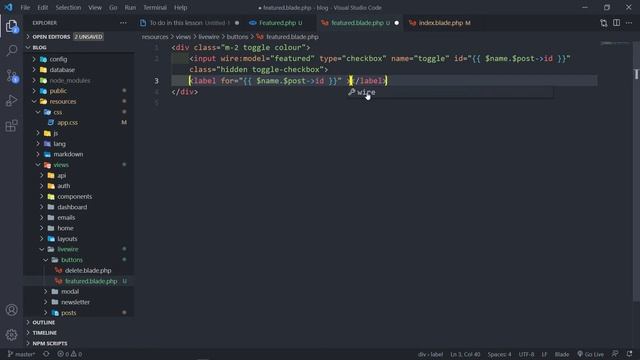The height and width of the screenshot is (360, 640).
Task: Open the Manage settings gear
Action: (11, 335)
